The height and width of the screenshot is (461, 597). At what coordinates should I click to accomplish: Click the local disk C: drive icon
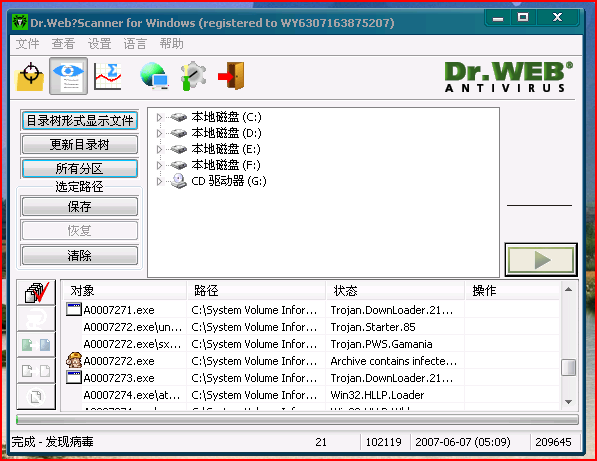179,117
